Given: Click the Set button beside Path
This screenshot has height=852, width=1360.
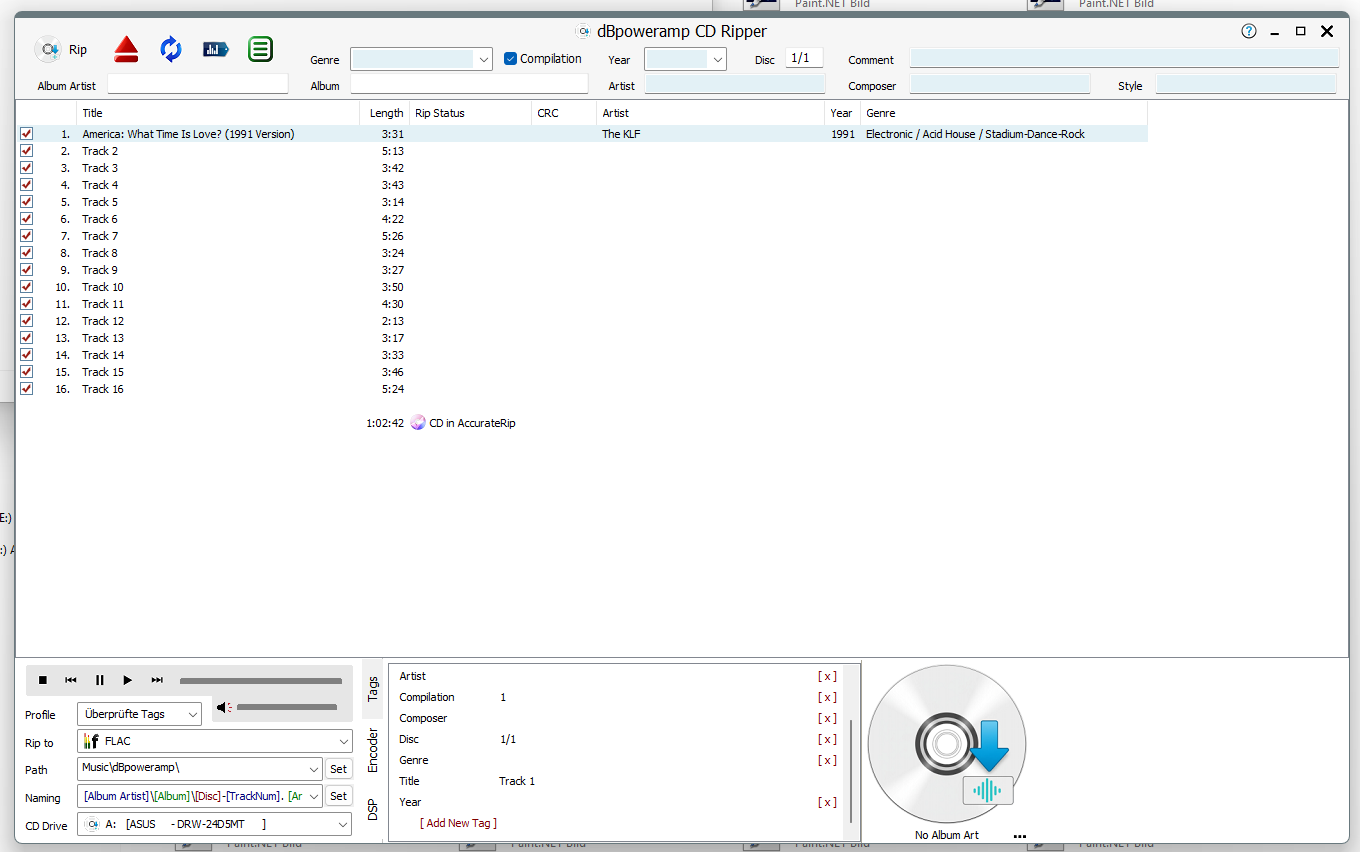Looking at the screenshot, I should point(339,769).
